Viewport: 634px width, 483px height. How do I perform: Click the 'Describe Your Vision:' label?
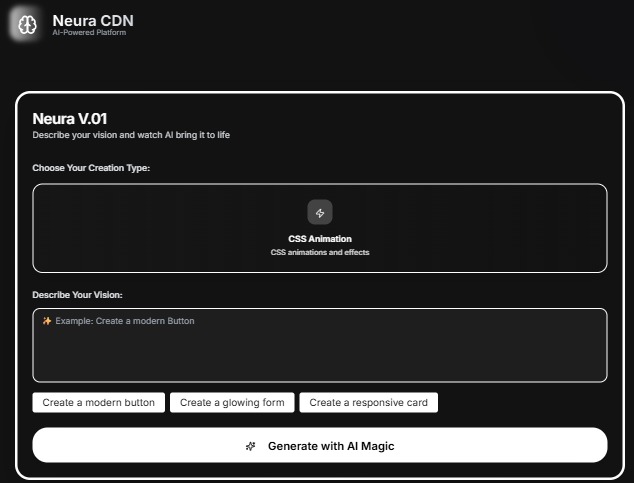pyautogui.click(x=77, y=295)
